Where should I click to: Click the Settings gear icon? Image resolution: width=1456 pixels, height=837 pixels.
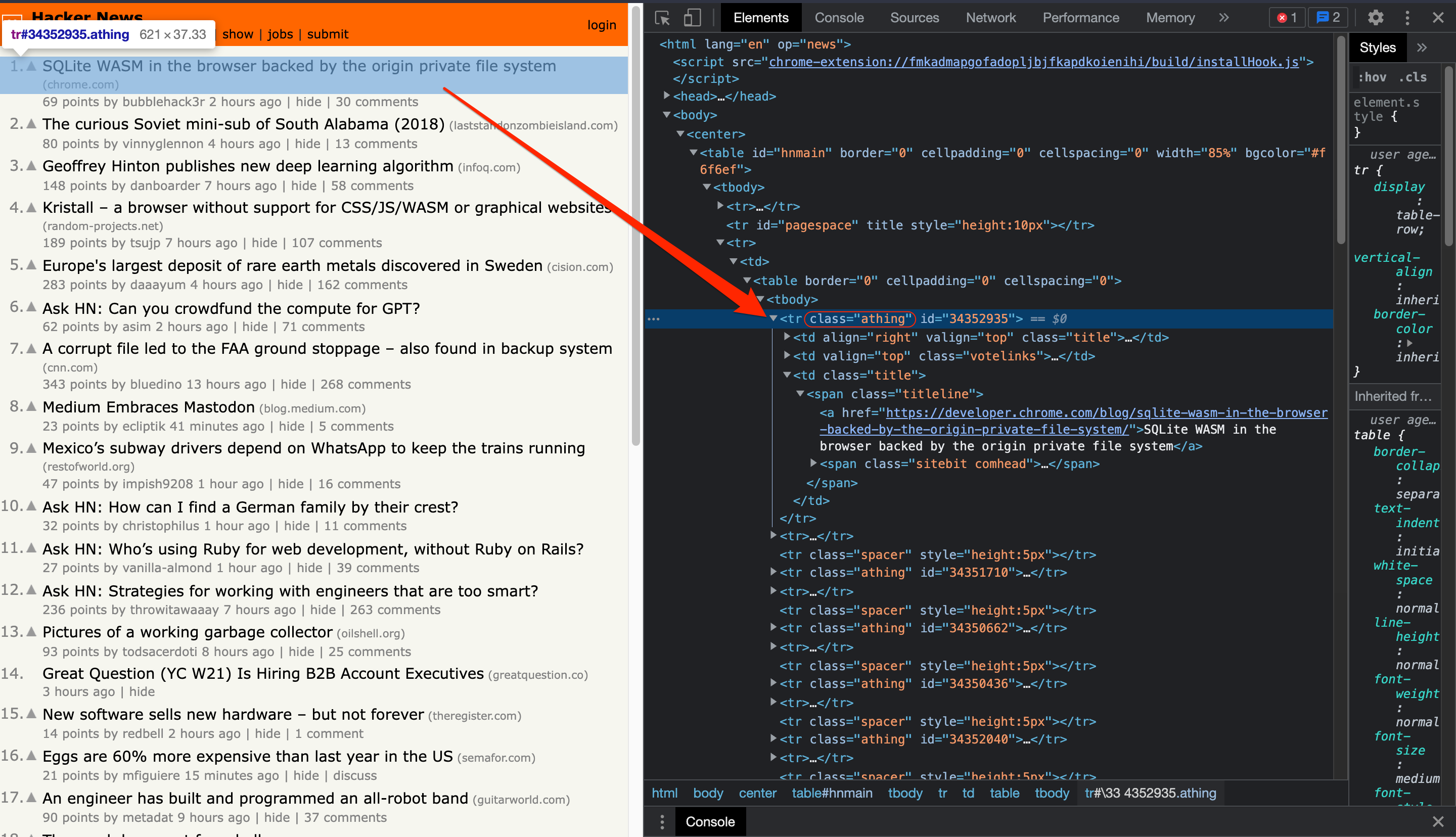point(1376,17)
